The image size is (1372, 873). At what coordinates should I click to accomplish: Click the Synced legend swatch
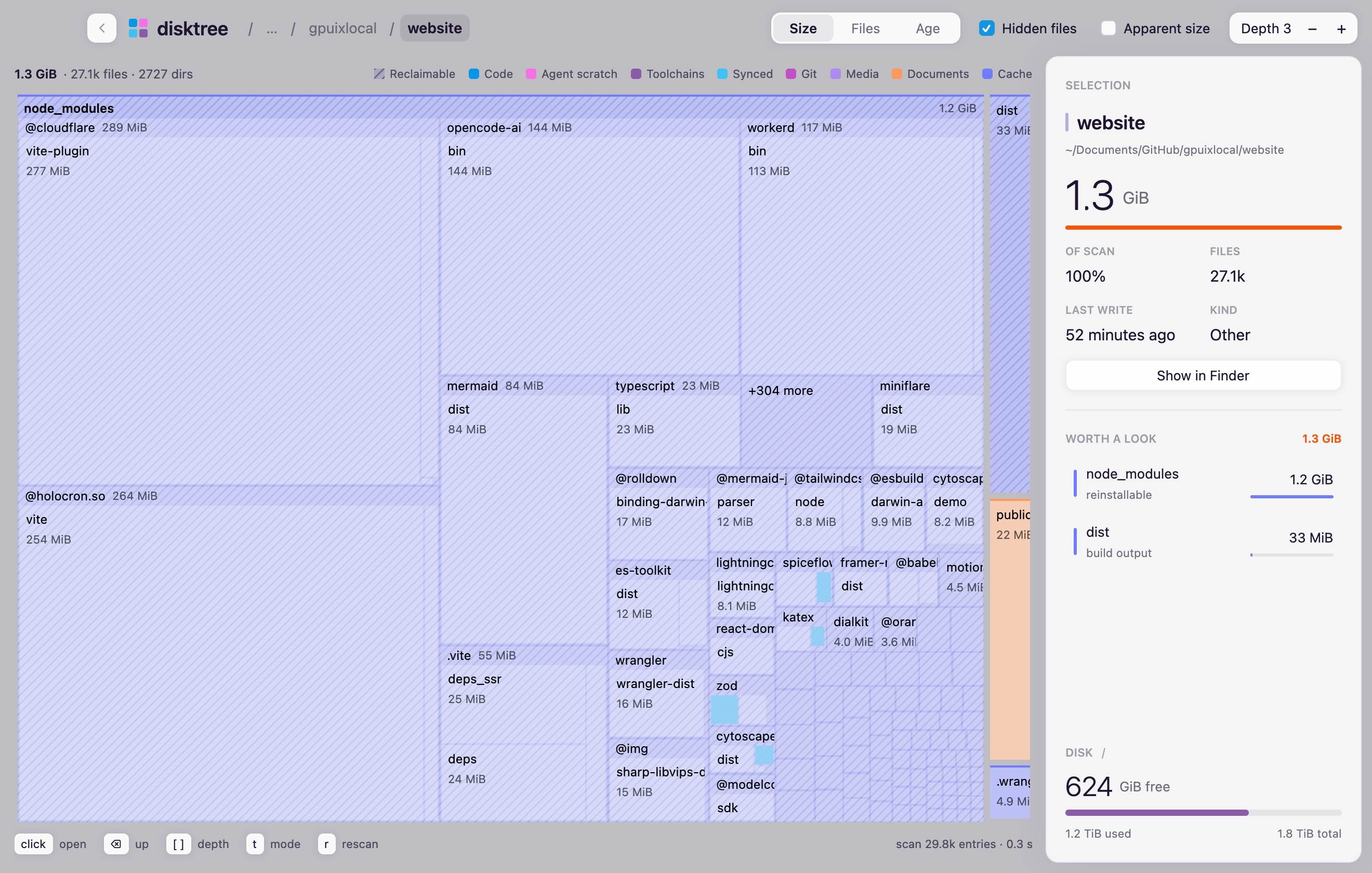pos(722,73)
